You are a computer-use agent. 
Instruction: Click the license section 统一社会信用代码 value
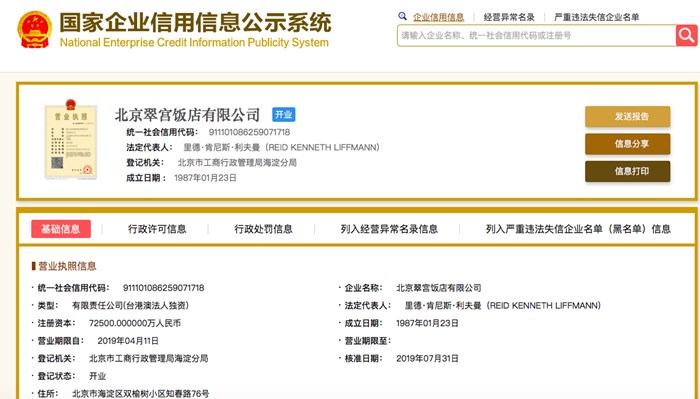163,288
